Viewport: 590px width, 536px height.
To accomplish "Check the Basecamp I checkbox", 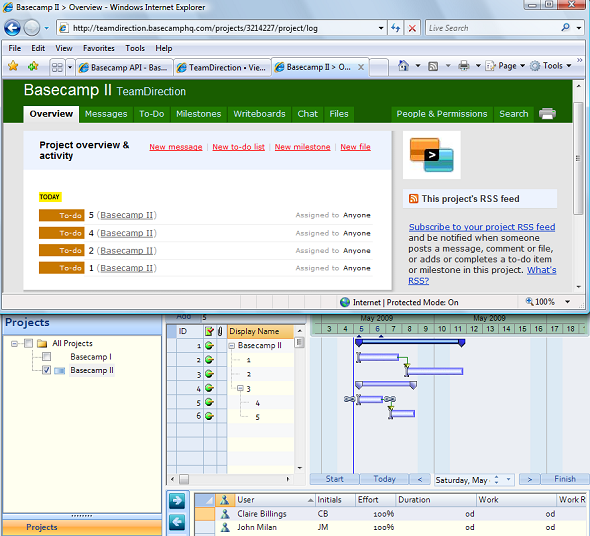I will [47, 356].
